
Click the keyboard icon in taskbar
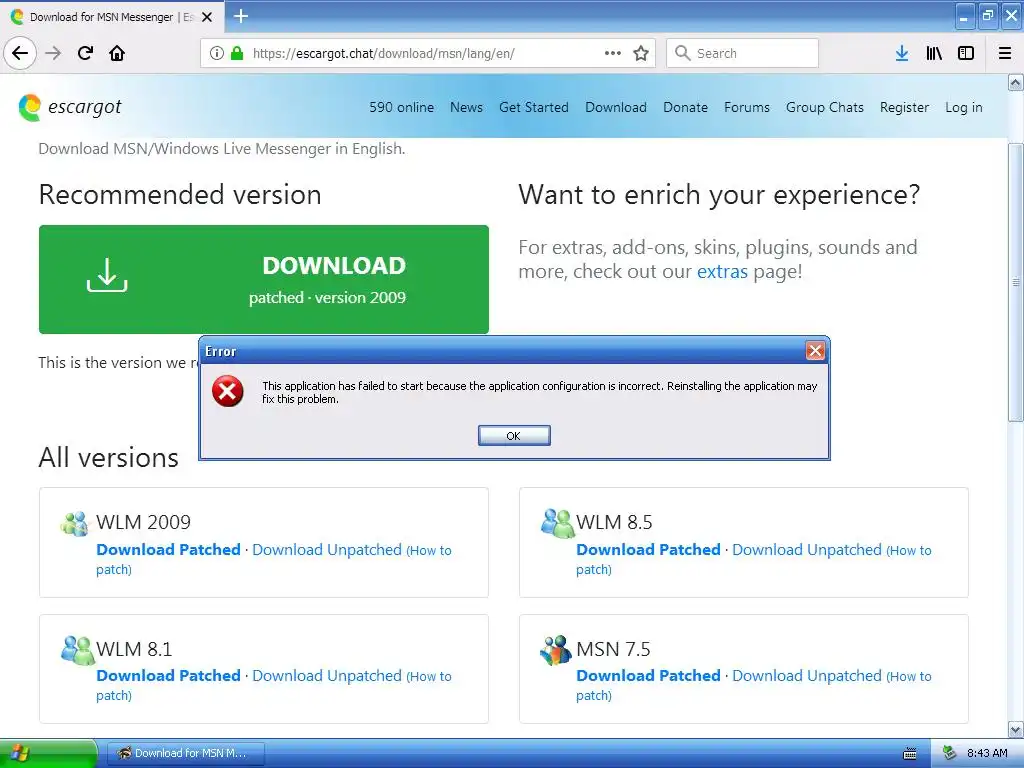click(910, 754)
